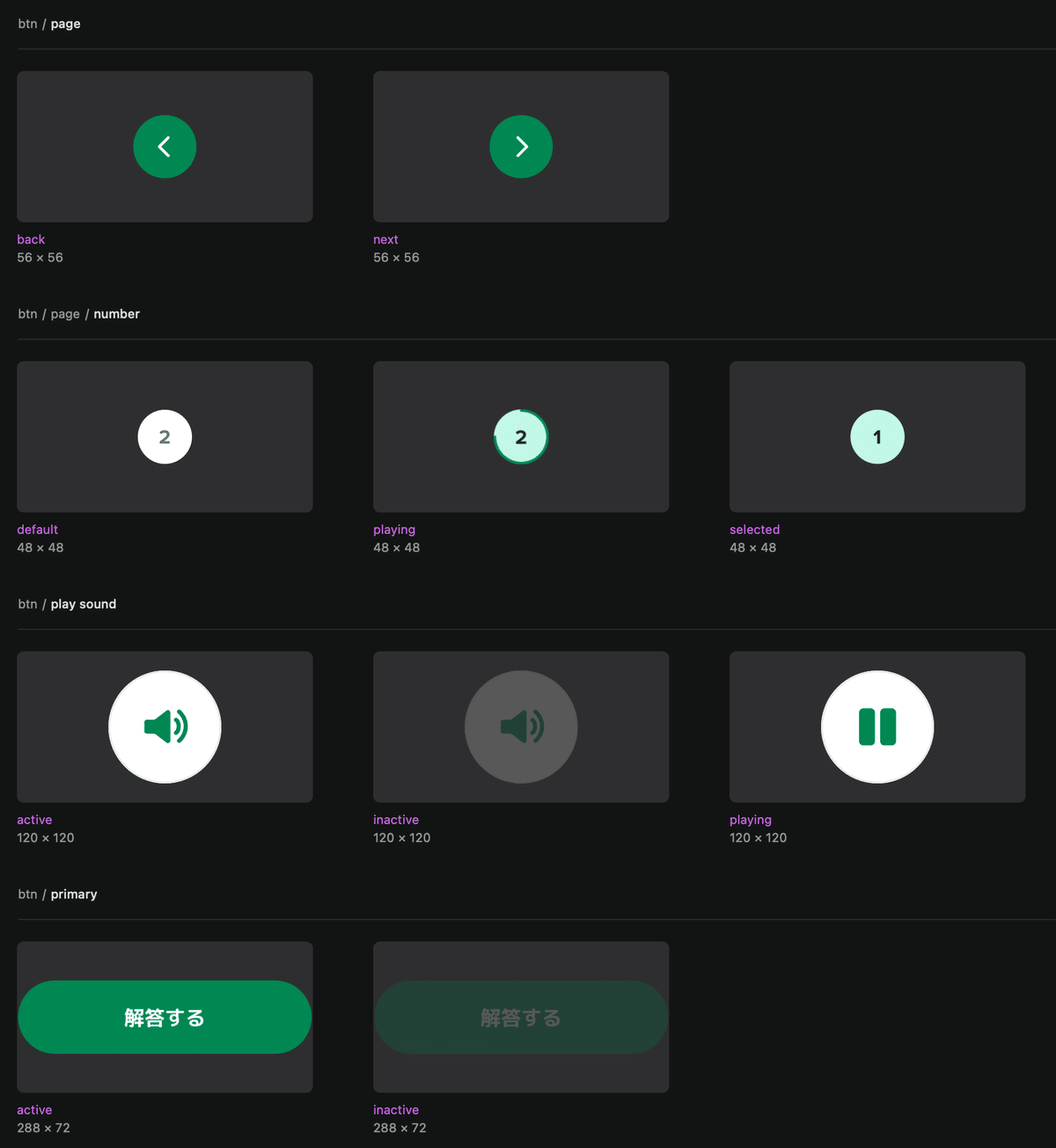Click the 'btn / page' section heading

point(49,24)
